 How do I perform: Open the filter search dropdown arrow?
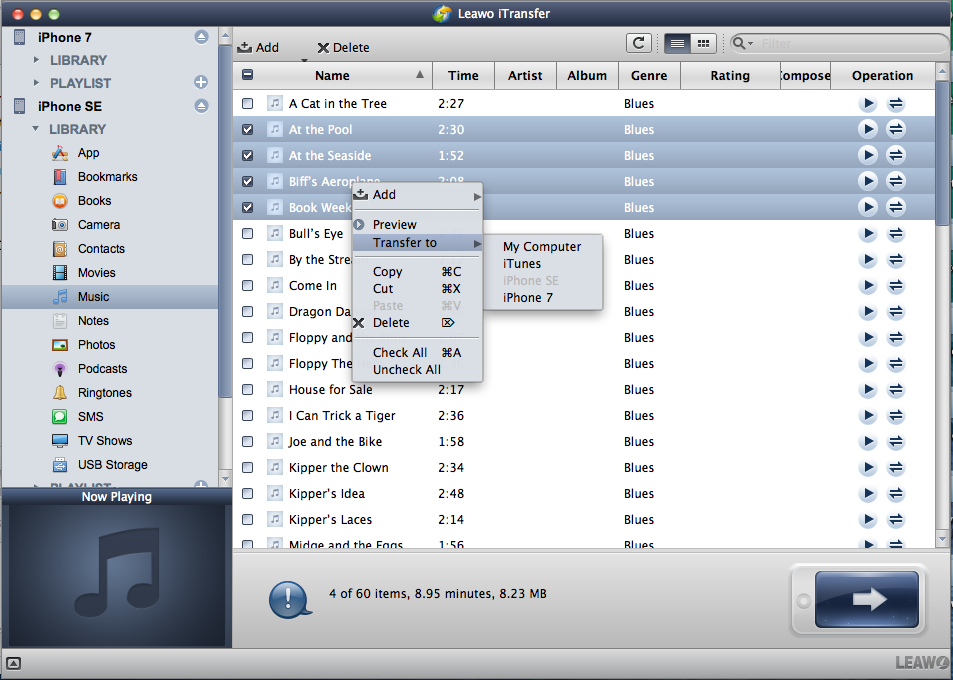tap(744, 44)
